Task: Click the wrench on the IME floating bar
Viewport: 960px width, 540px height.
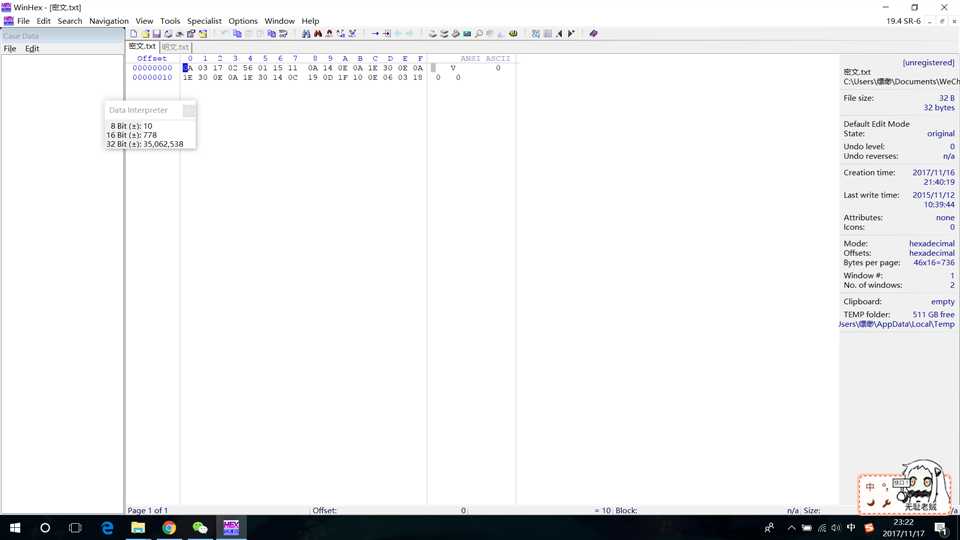Action: click(886, 503)
